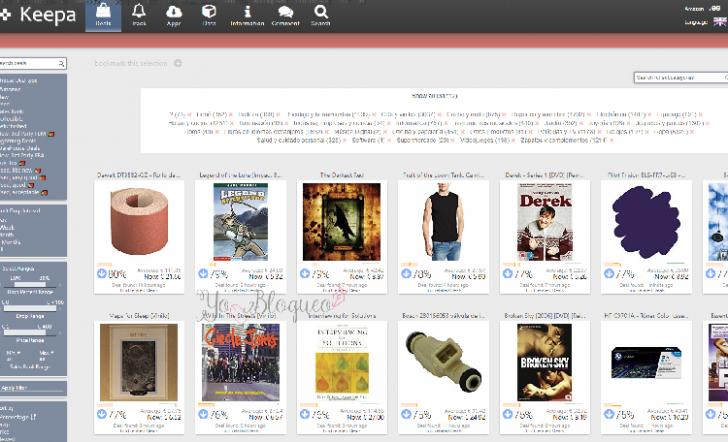
Task: Click Interviewing for Solutions book thumbnail
Action: pos(342,363)
